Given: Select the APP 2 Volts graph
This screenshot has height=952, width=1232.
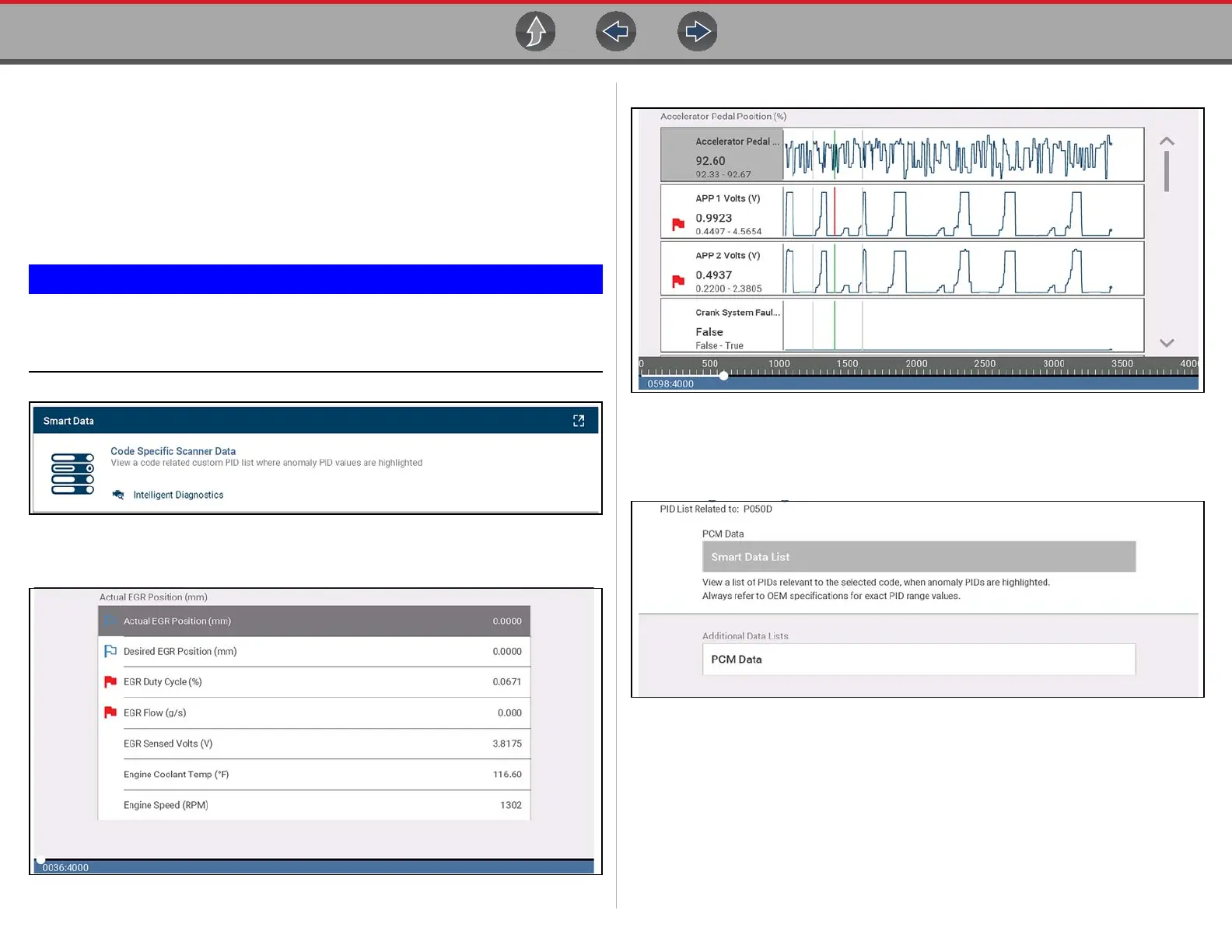Looking at the screenshot, I should tap(902, 268).
